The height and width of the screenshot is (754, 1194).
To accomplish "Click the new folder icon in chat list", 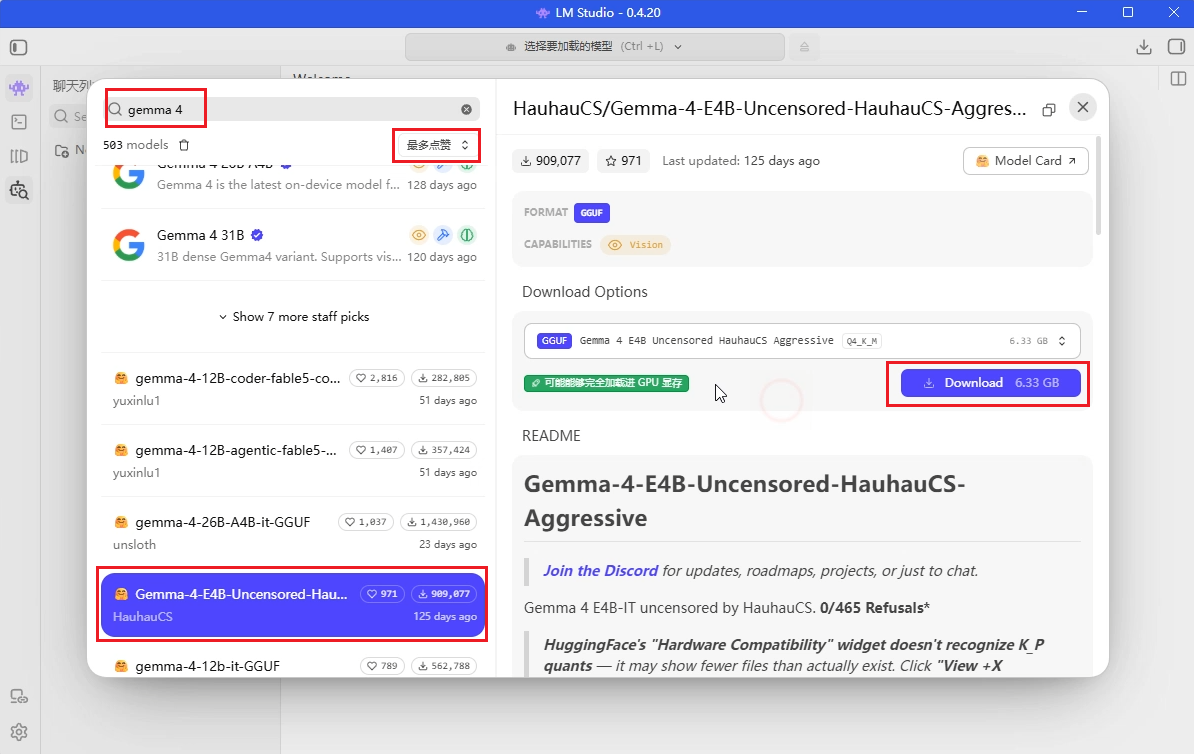I will (x=62, y=151).
